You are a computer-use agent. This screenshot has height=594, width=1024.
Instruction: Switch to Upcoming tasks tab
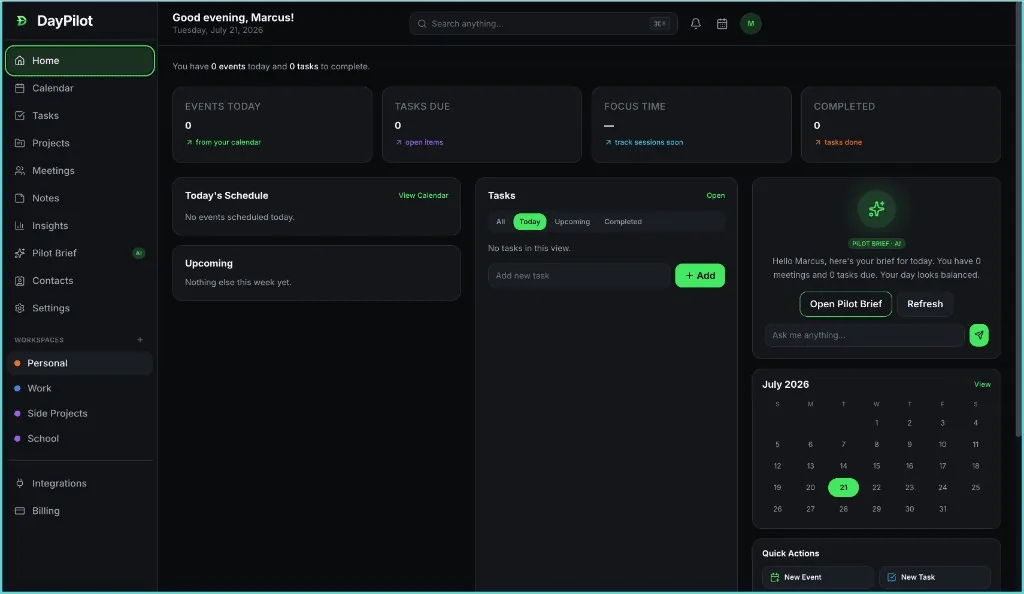click(x=572, y=222)
